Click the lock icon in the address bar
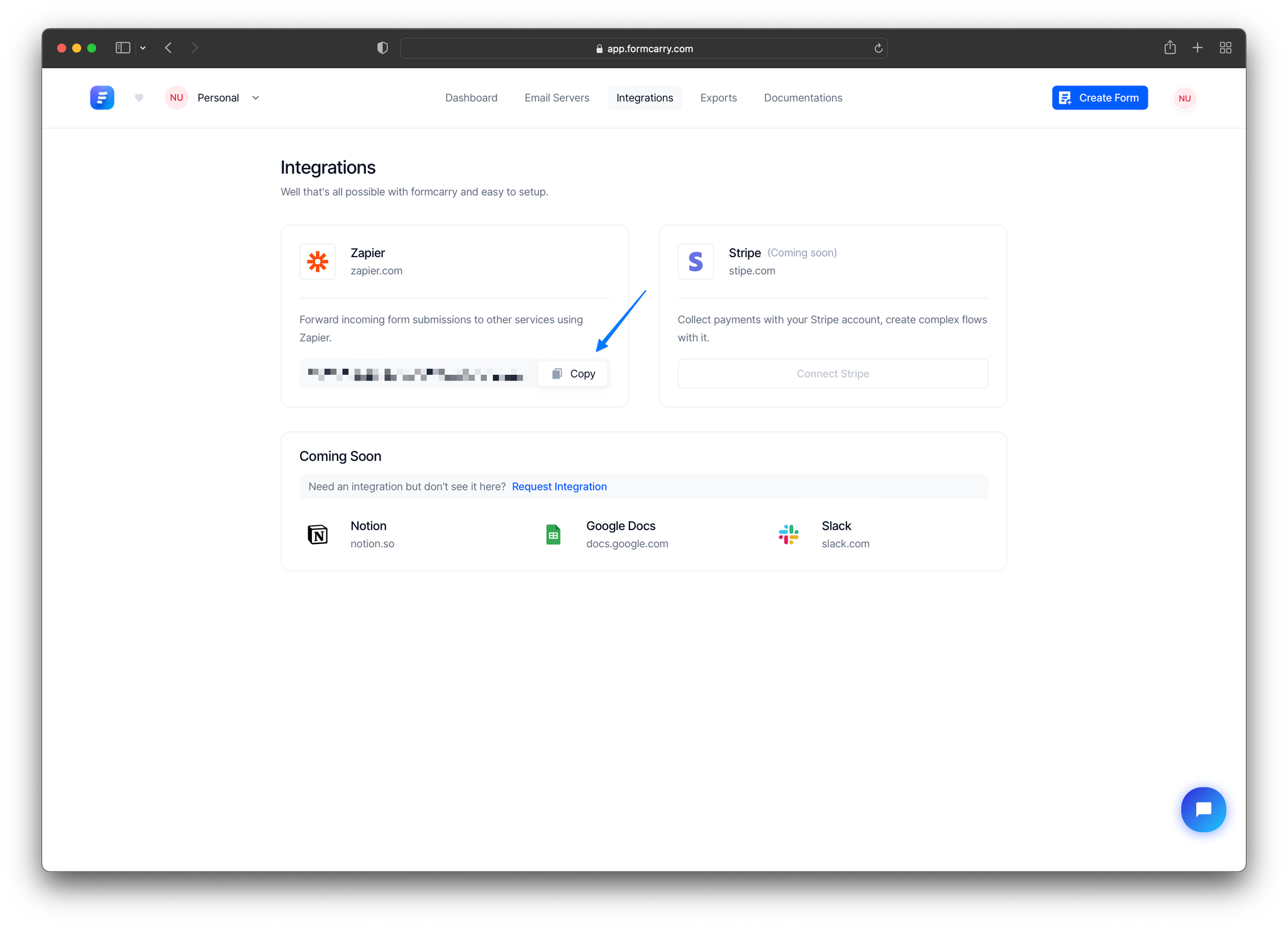Image resolution: width=1288 pixels, height=927 pixels. coord(599,48)
